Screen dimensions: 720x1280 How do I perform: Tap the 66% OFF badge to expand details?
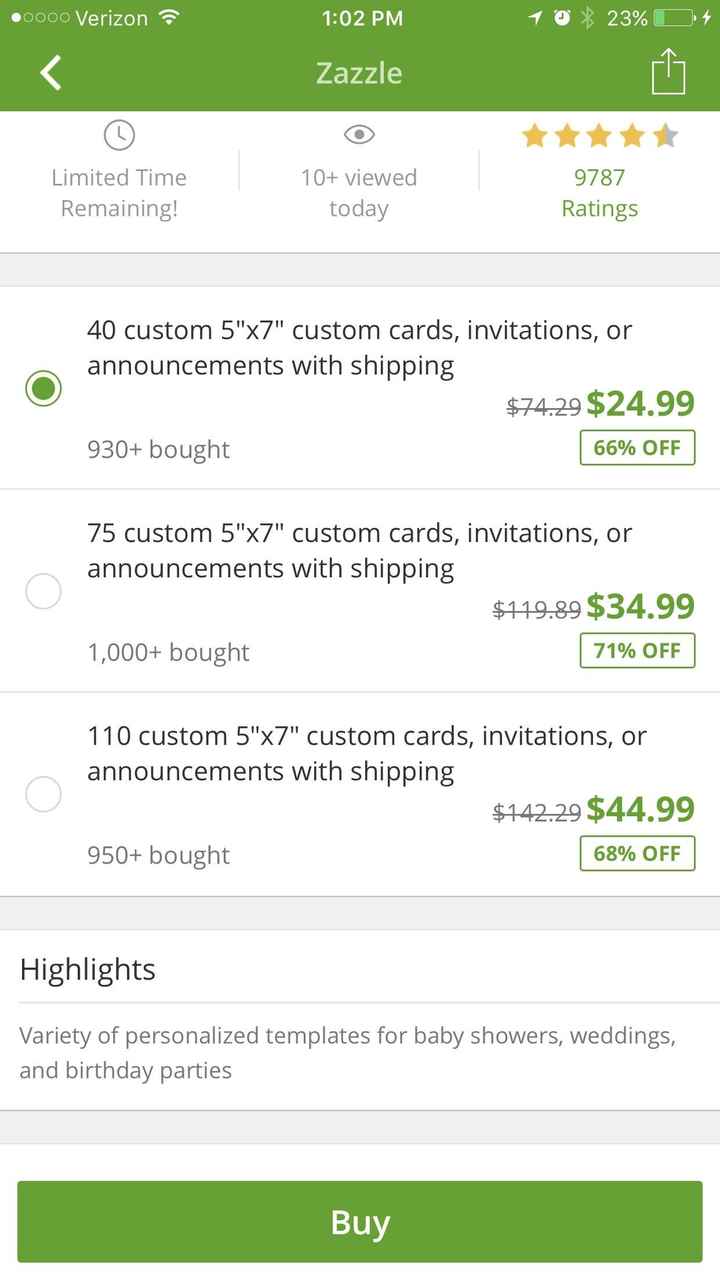tap(637, 448)
